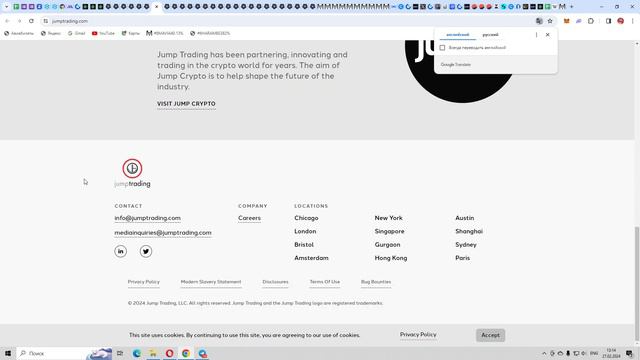Check the always translate English checkbox
640x360 pixels.
tap(442, 48)
